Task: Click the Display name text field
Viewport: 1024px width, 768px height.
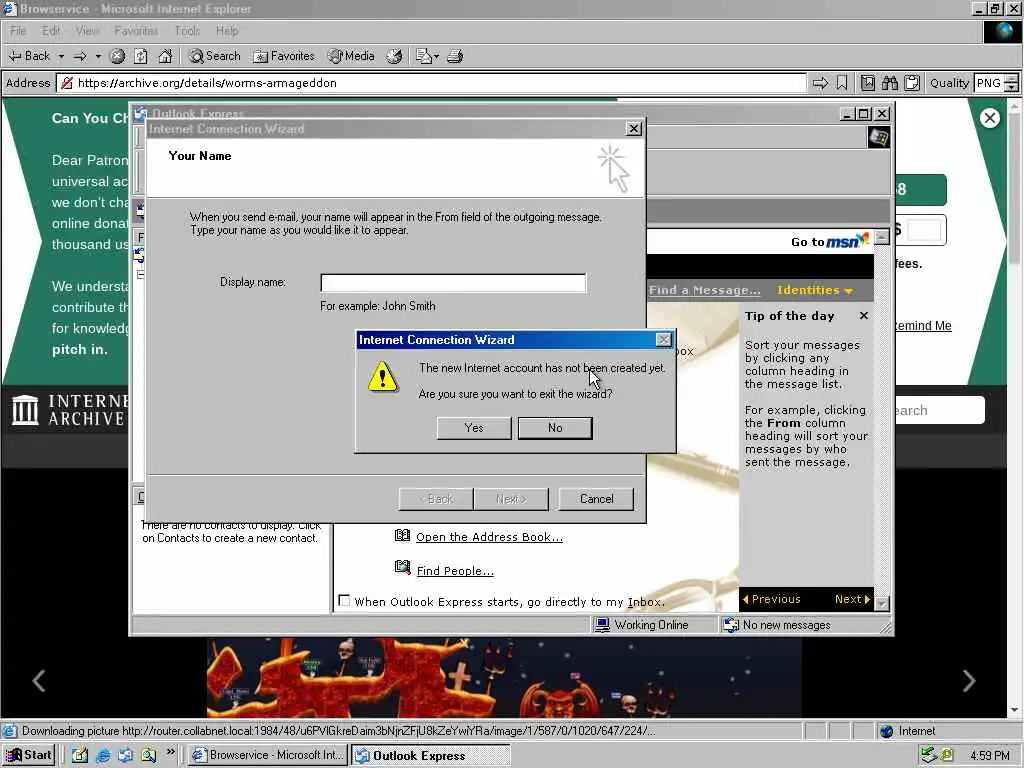Action: point(453,283)
